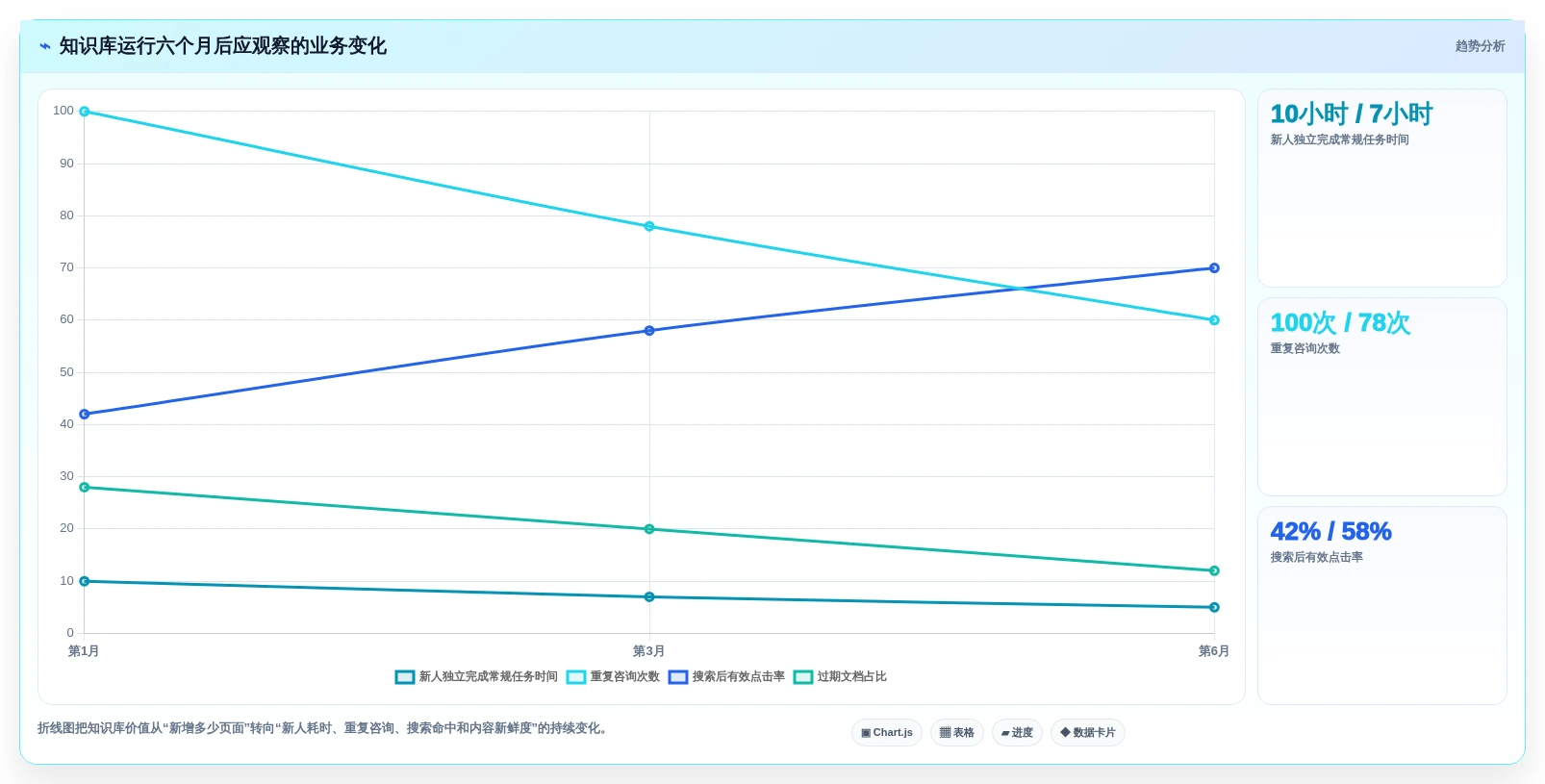The height and width of the screenshot is (784, 1545).
Task: Click 搜索后有效点击率 point at 第3月 (58)
Action: click(x=649, y=331)
